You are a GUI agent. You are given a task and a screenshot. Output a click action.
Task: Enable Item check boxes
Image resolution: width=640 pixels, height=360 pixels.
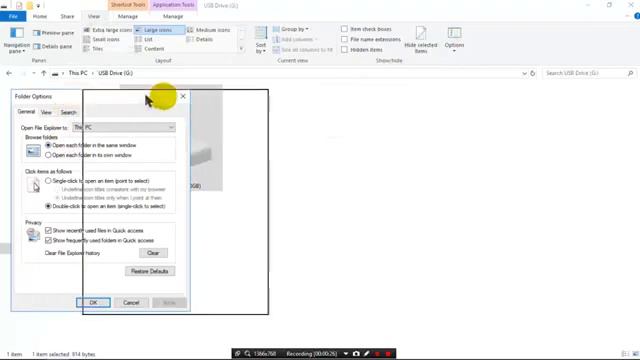pos(344,29)
